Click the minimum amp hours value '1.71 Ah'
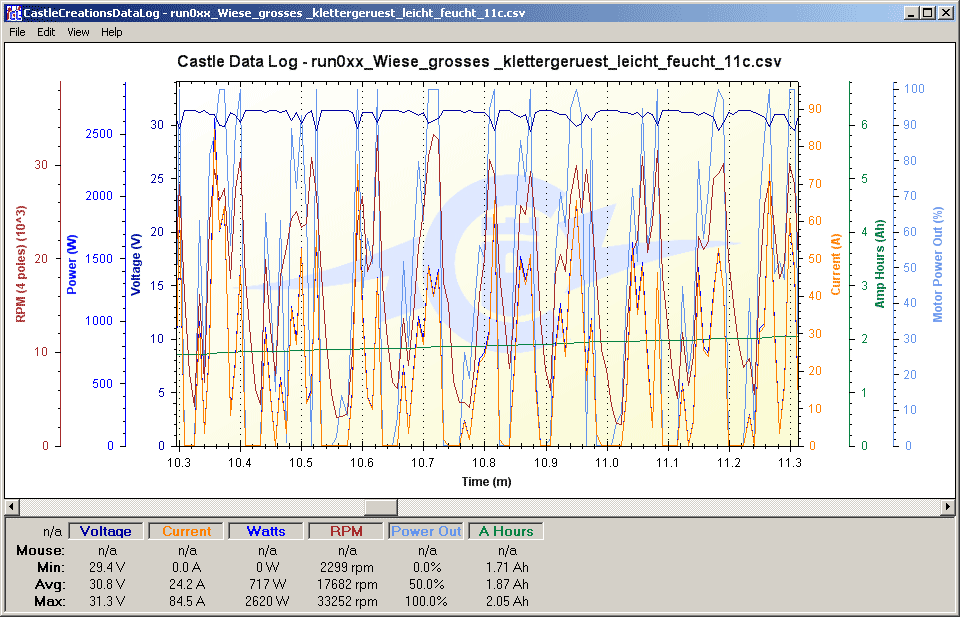Viewport: 960px width, 617px height. pos(507,567)
